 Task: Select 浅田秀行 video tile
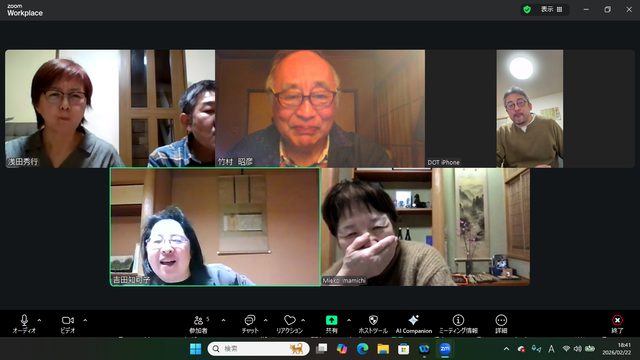[x=110, y=109]
